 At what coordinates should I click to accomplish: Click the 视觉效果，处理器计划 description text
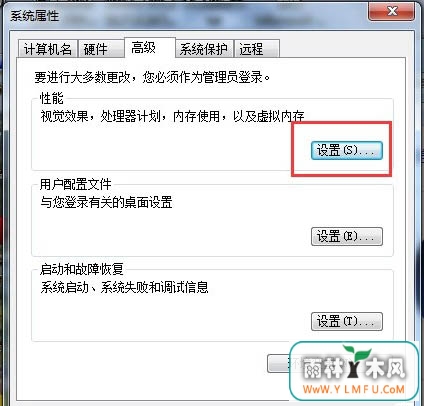click(172, 116)
